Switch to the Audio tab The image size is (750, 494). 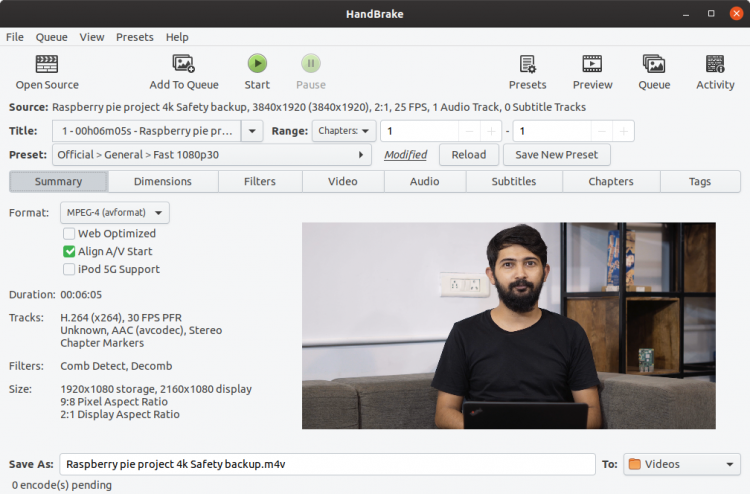tap(424, 181)
